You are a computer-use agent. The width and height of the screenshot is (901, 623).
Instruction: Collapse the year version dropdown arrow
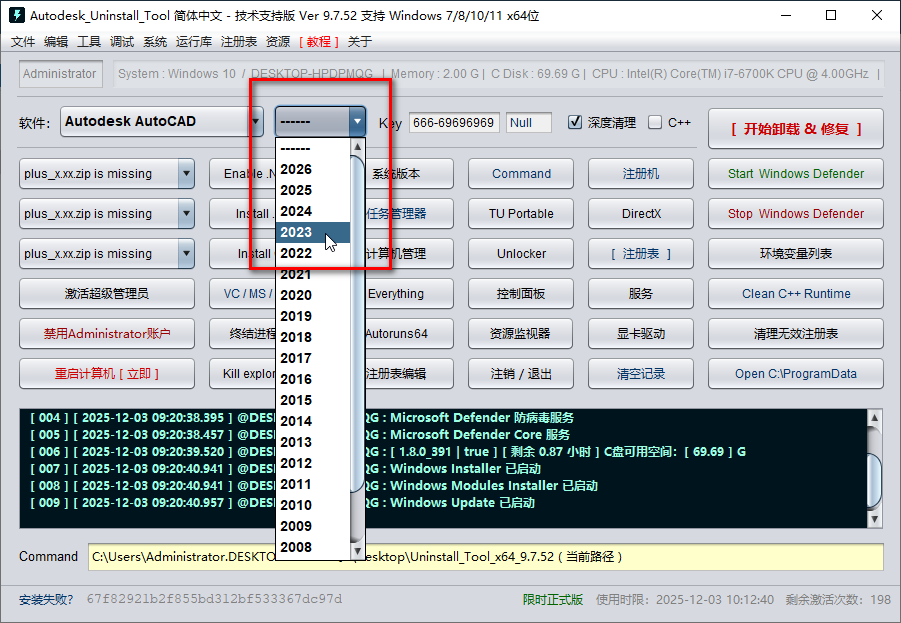pos(357,121)
